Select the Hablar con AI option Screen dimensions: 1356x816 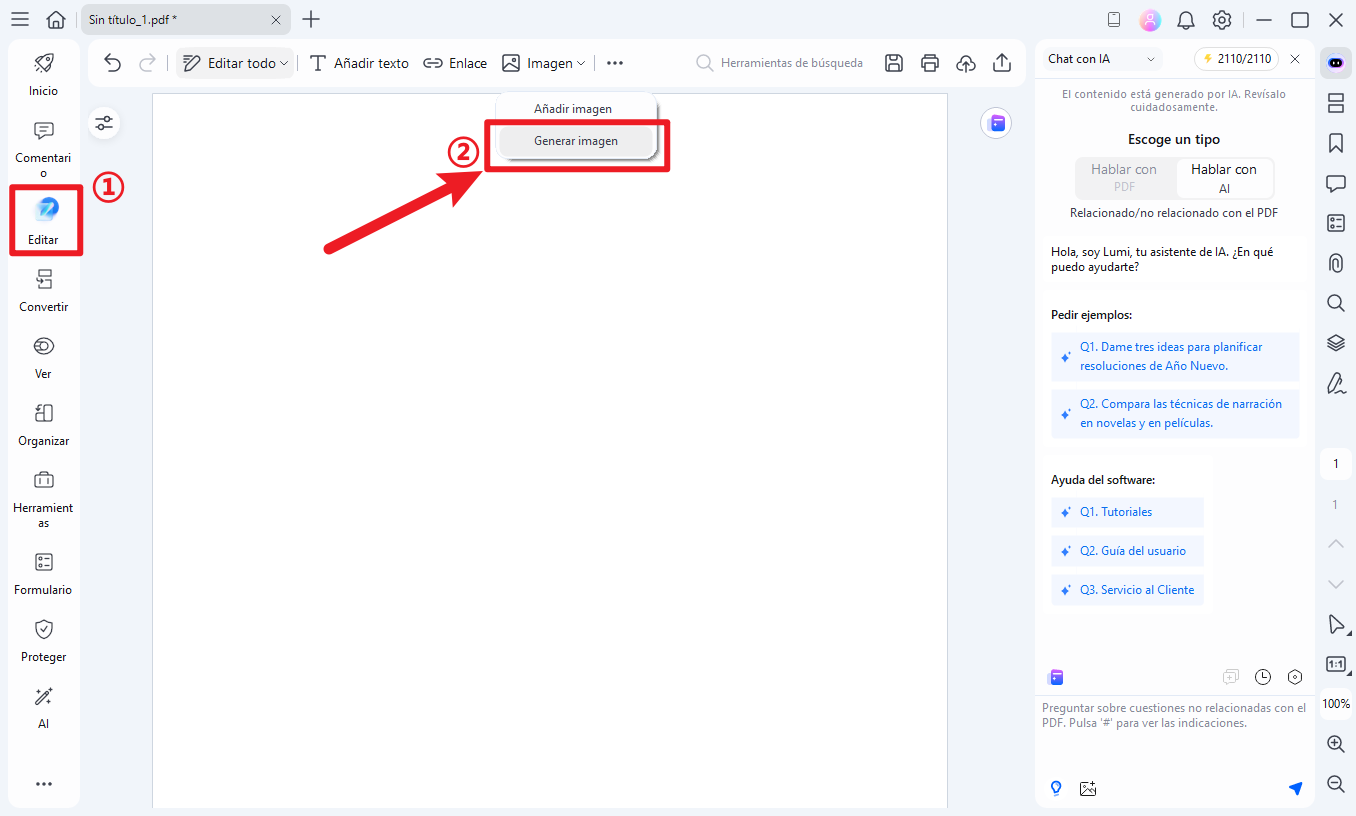[1224, 177]
